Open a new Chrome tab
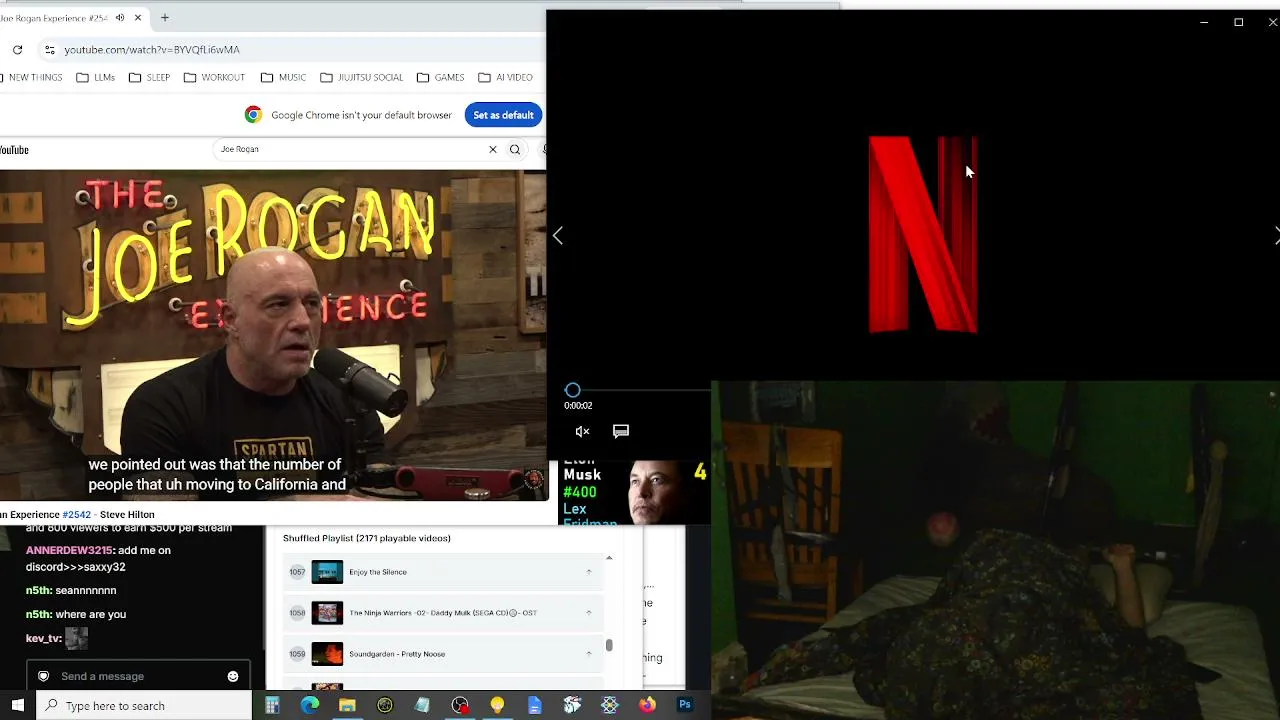This screenshot has width=1280, height=720. (165, 17)
